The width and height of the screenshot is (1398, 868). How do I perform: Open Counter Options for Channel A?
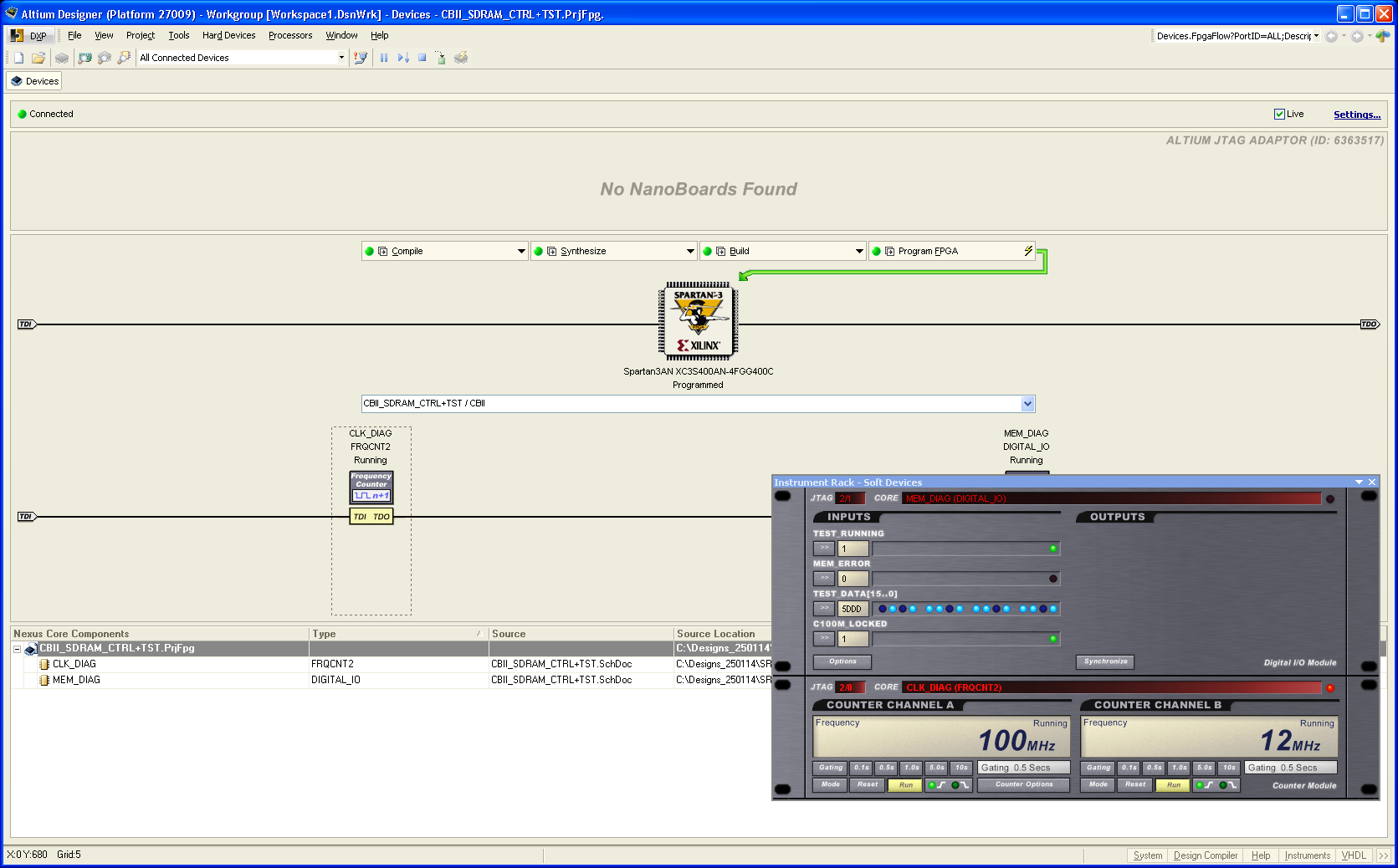[x=1024, y=784]
